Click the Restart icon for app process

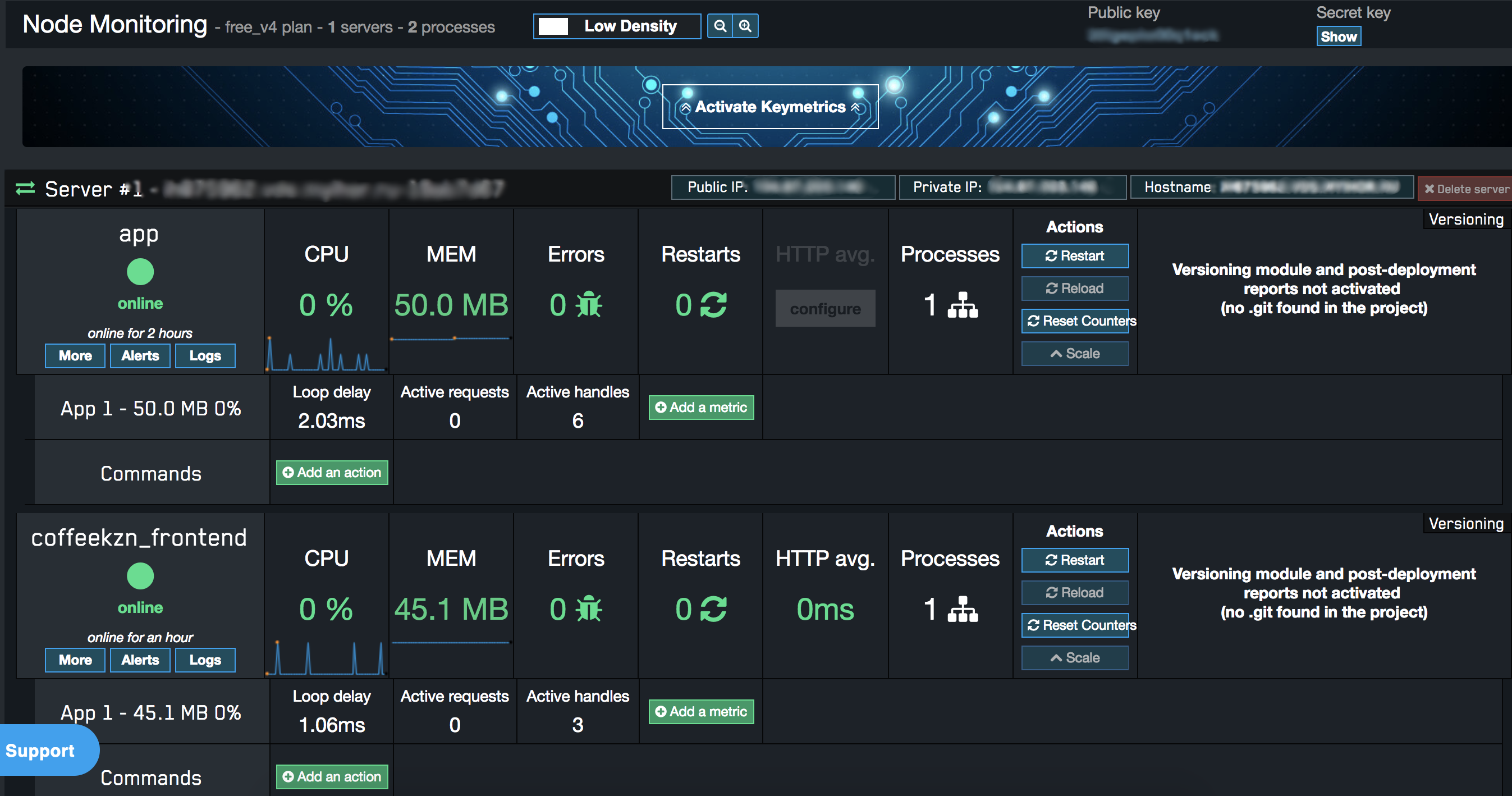click(1076, 256)
